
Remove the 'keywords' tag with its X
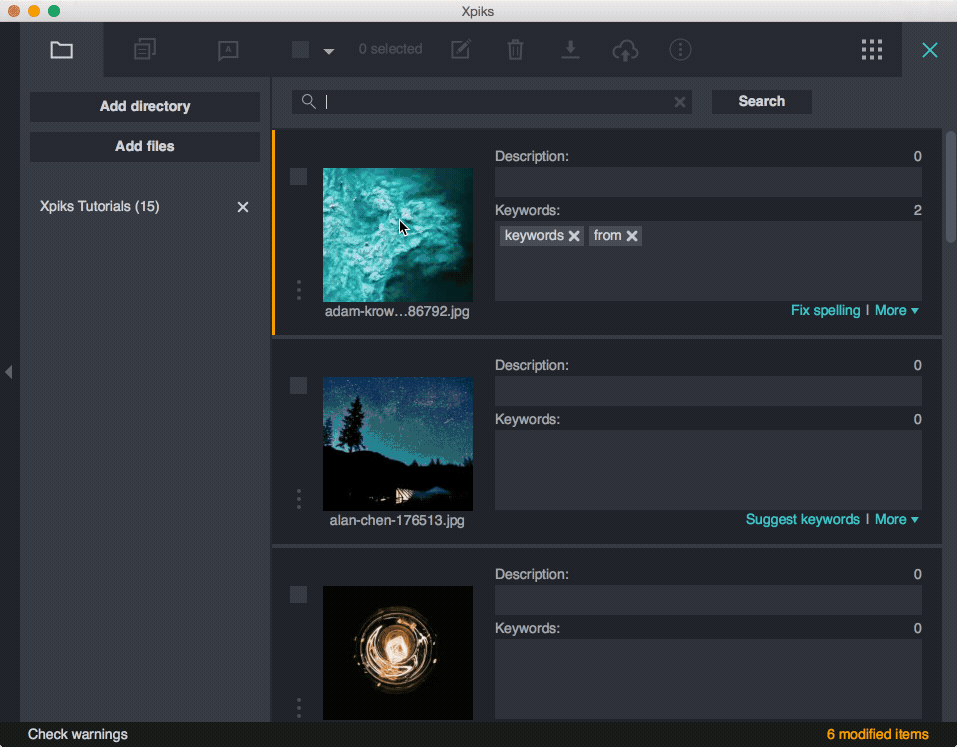click(x=574, y=236)
